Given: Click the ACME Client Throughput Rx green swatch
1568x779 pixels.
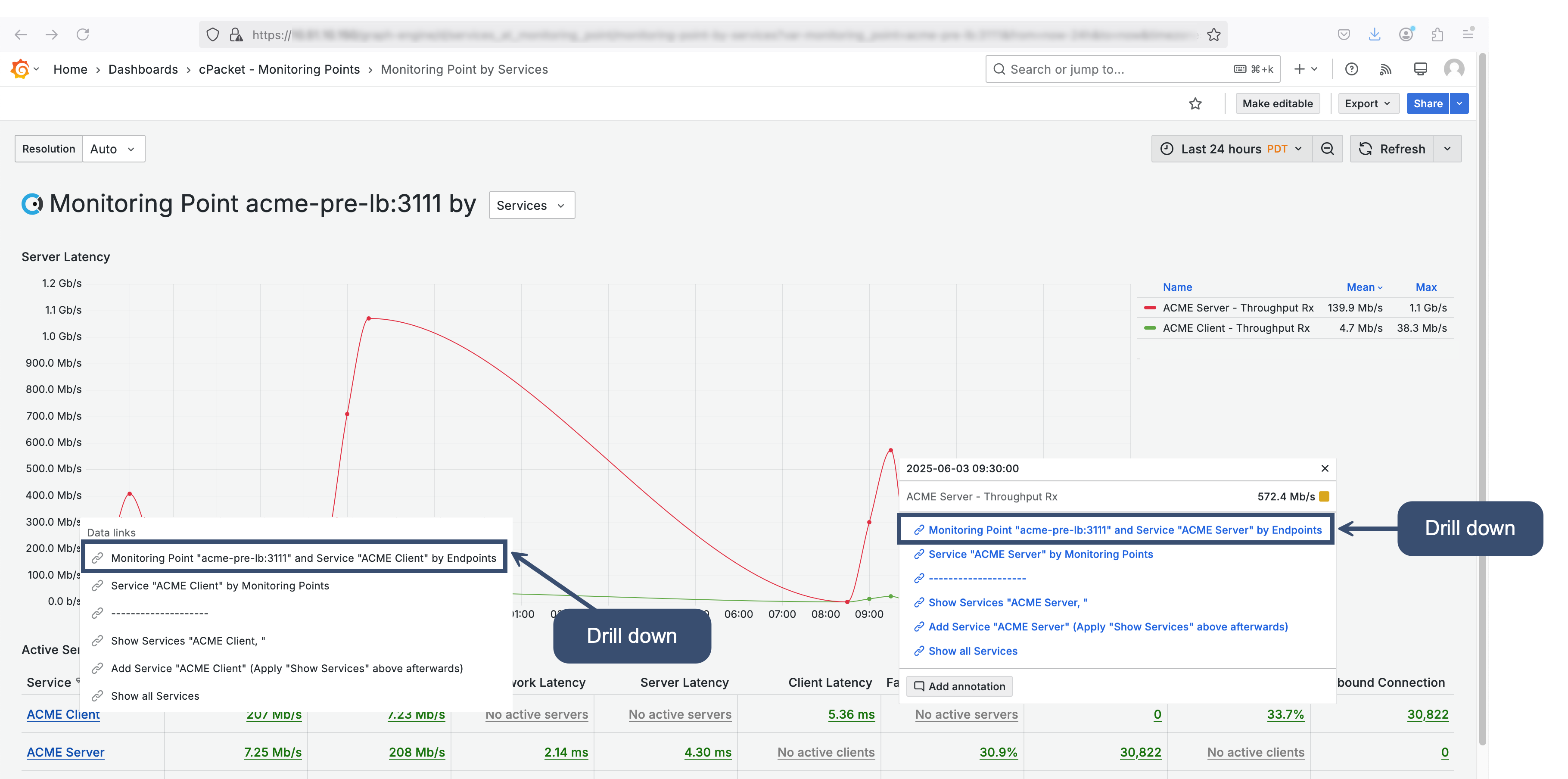Looking at the screenshot, I should pos(1150,328).
